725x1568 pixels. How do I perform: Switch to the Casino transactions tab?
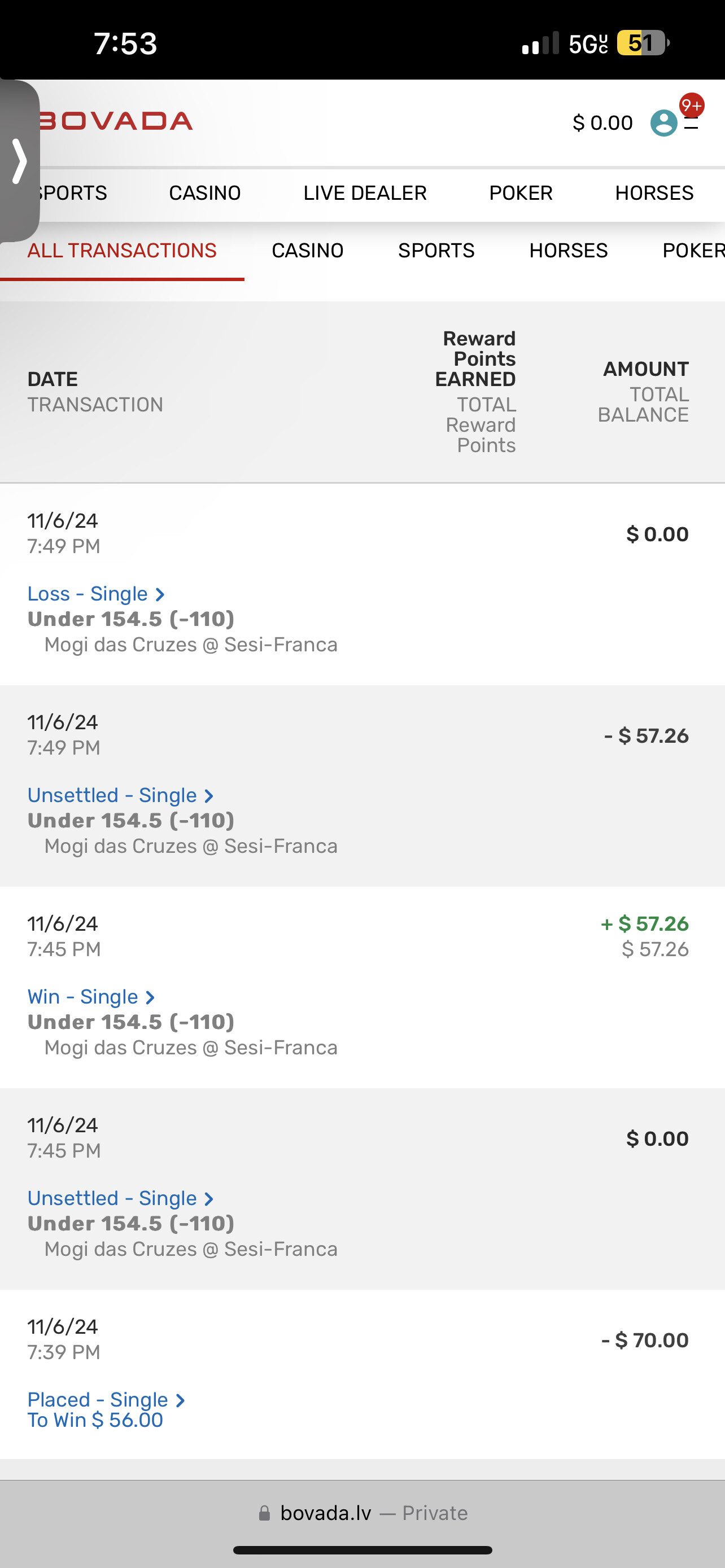point(307,251)
